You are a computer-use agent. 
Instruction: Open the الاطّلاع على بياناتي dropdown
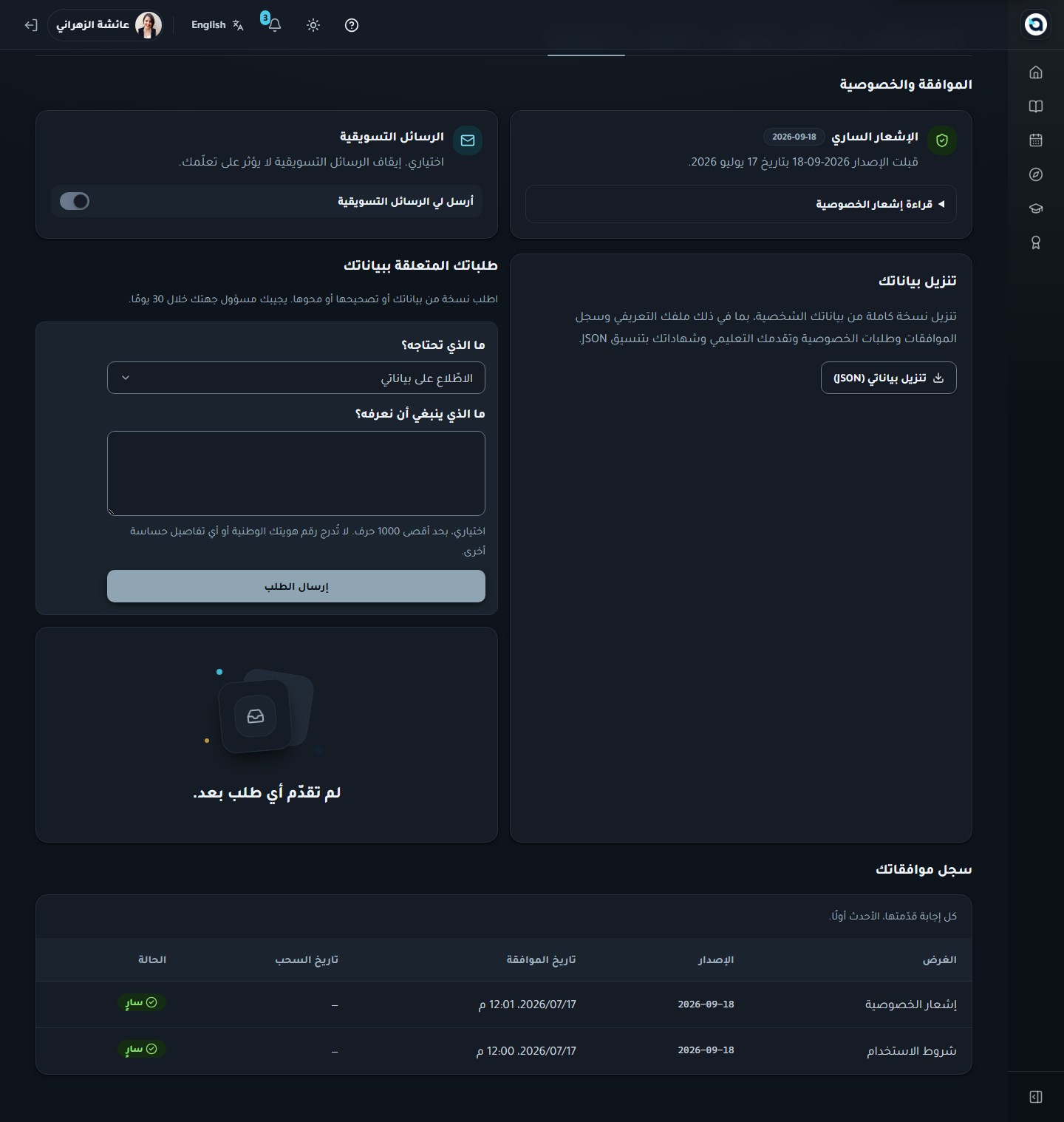coord(296,378)
